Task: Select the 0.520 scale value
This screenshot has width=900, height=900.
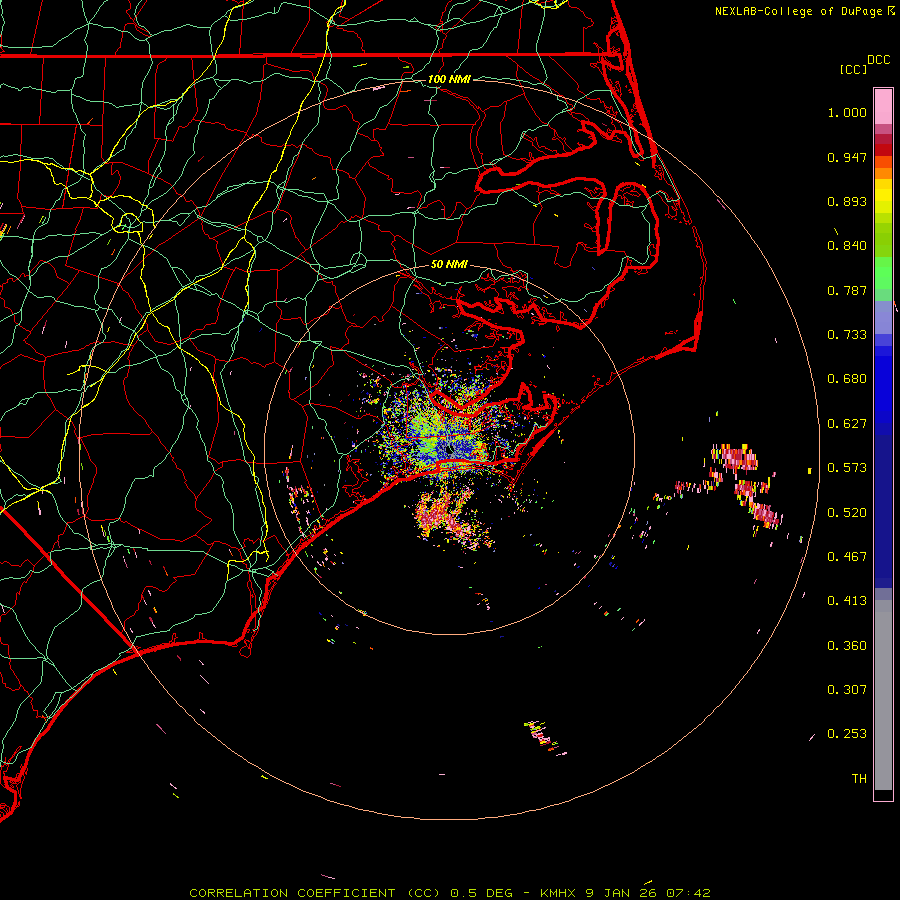Action: click(847, 513)
